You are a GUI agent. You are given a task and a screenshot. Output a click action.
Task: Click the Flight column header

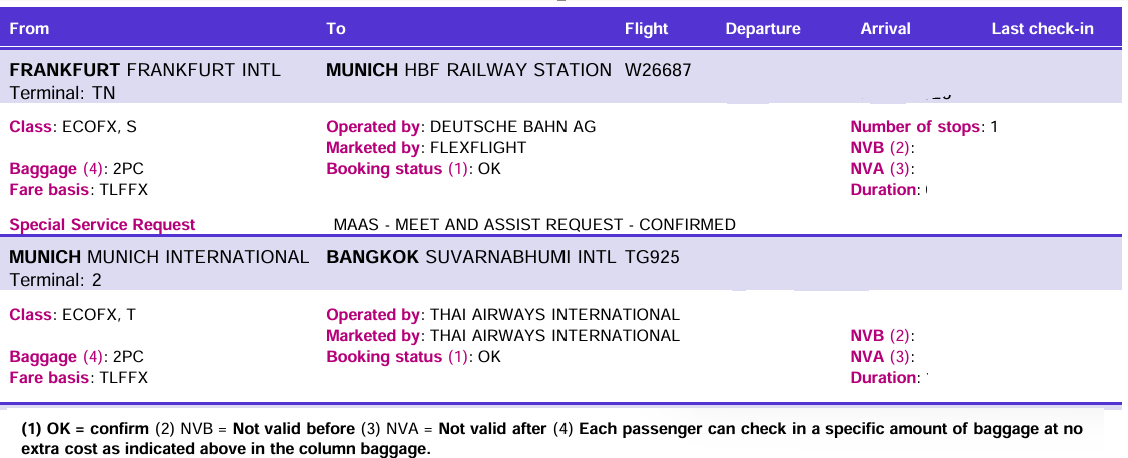(646, 28)
